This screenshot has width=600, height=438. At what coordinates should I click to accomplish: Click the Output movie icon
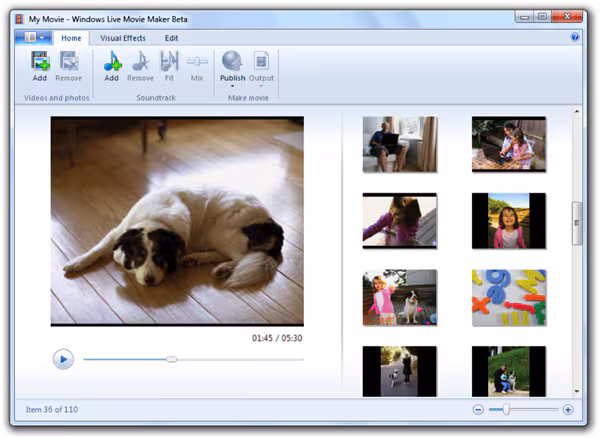(x=261, y=61)
